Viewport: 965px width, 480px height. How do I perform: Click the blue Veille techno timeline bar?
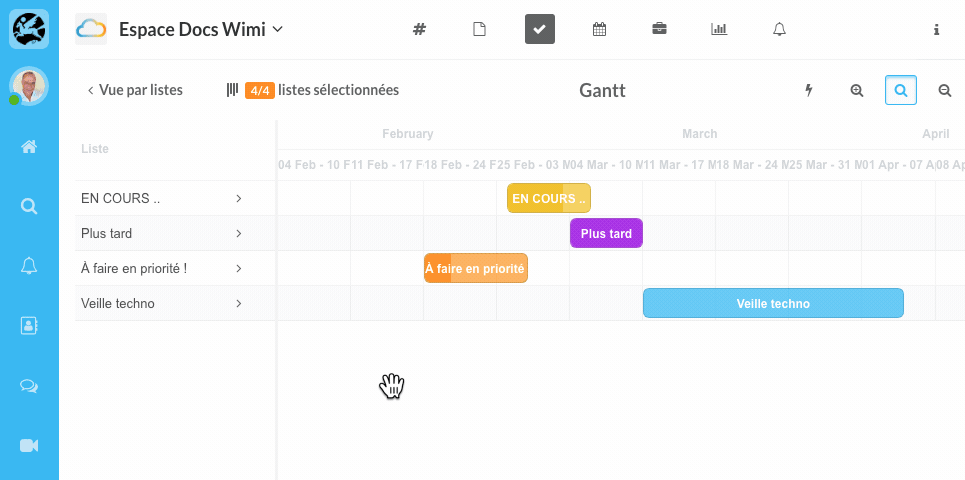tap(773, 303)
